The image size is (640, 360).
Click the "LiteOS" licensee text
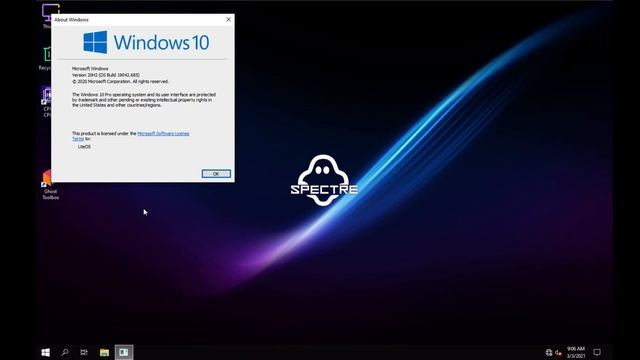click(x=84, y=147)
